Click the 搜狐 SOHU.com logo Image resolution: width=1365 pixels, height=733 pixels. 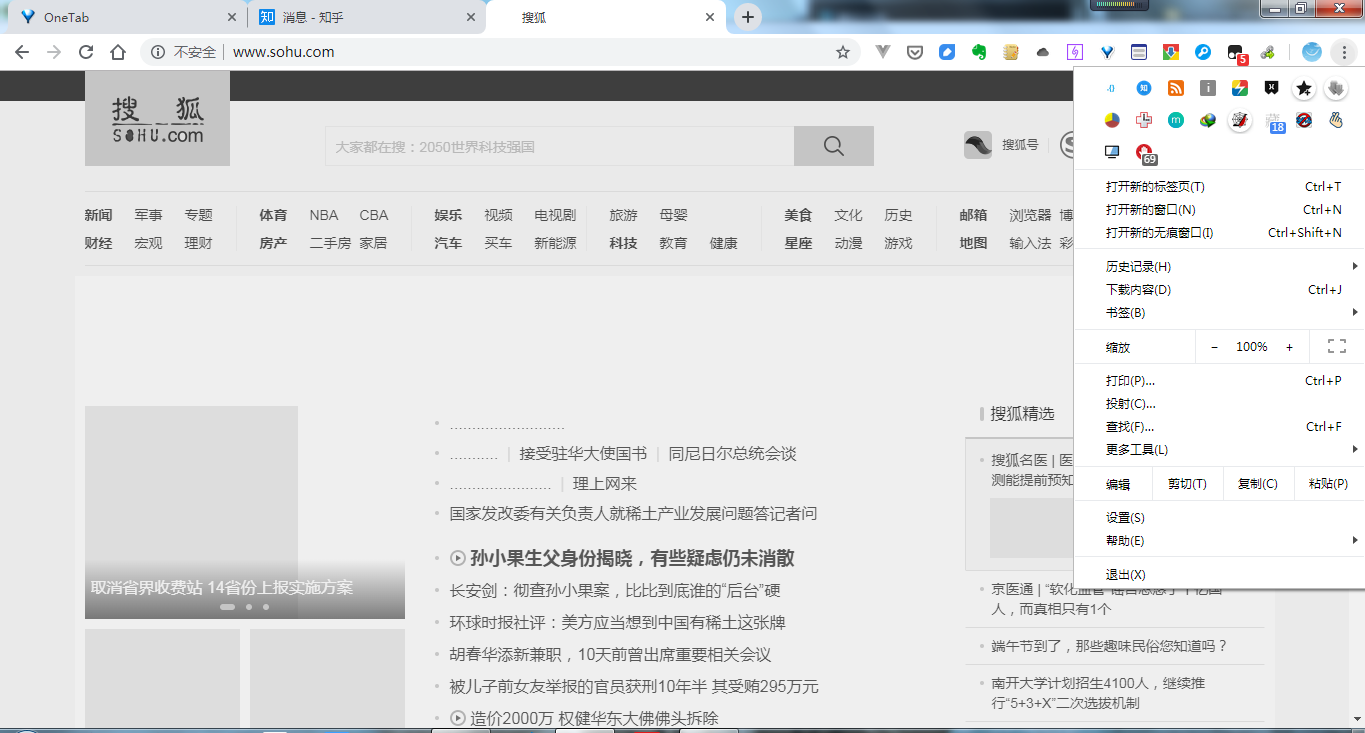pos(157,119)
